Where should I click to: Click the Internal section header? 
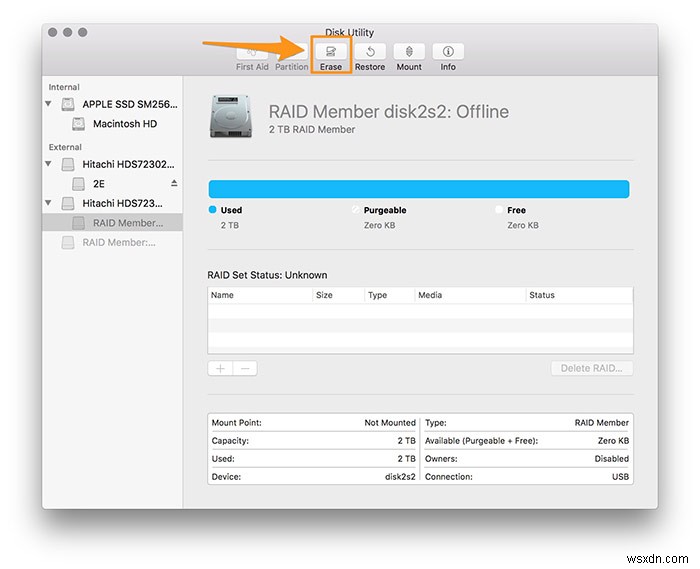click(64, 87)
